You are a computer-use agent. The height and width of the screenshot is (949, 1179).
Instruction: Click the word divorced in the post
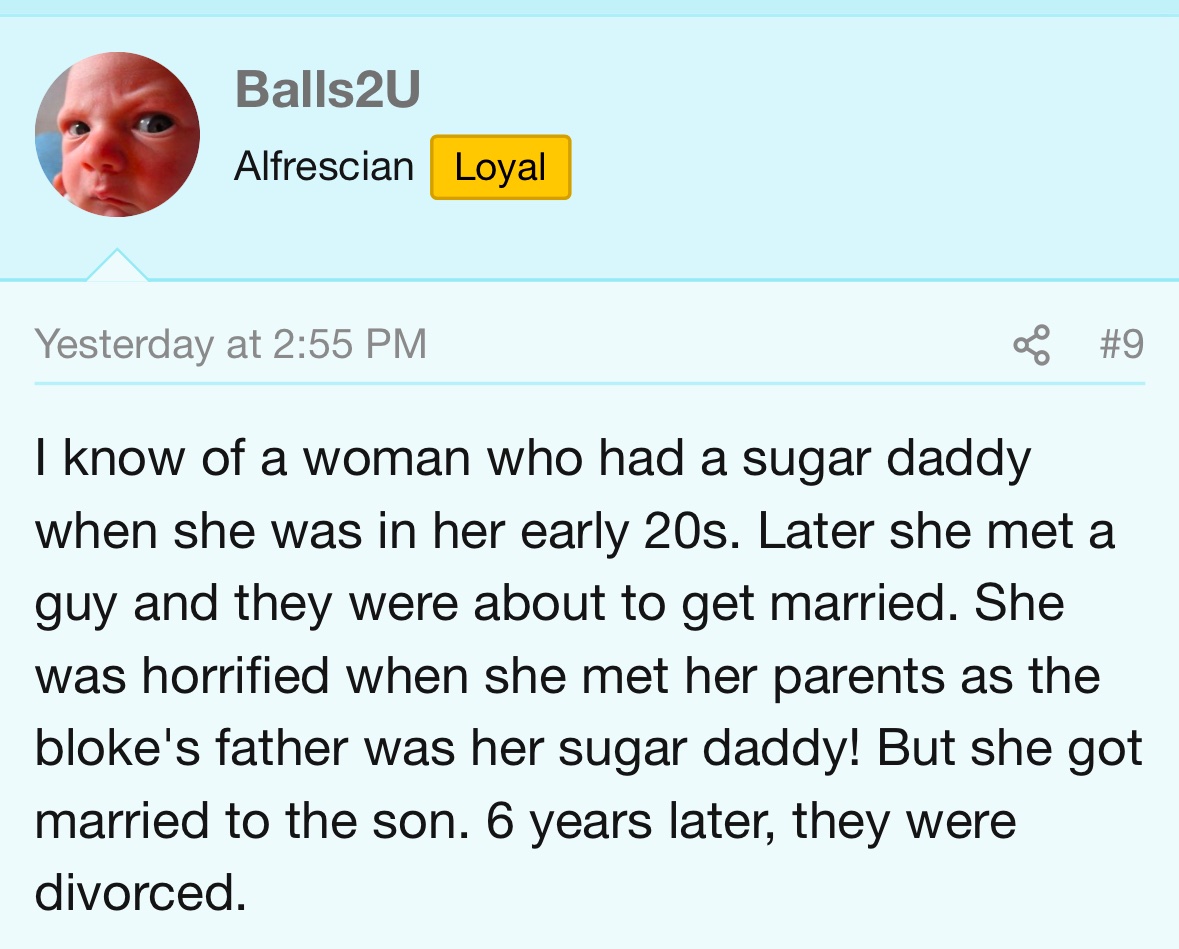140,893
